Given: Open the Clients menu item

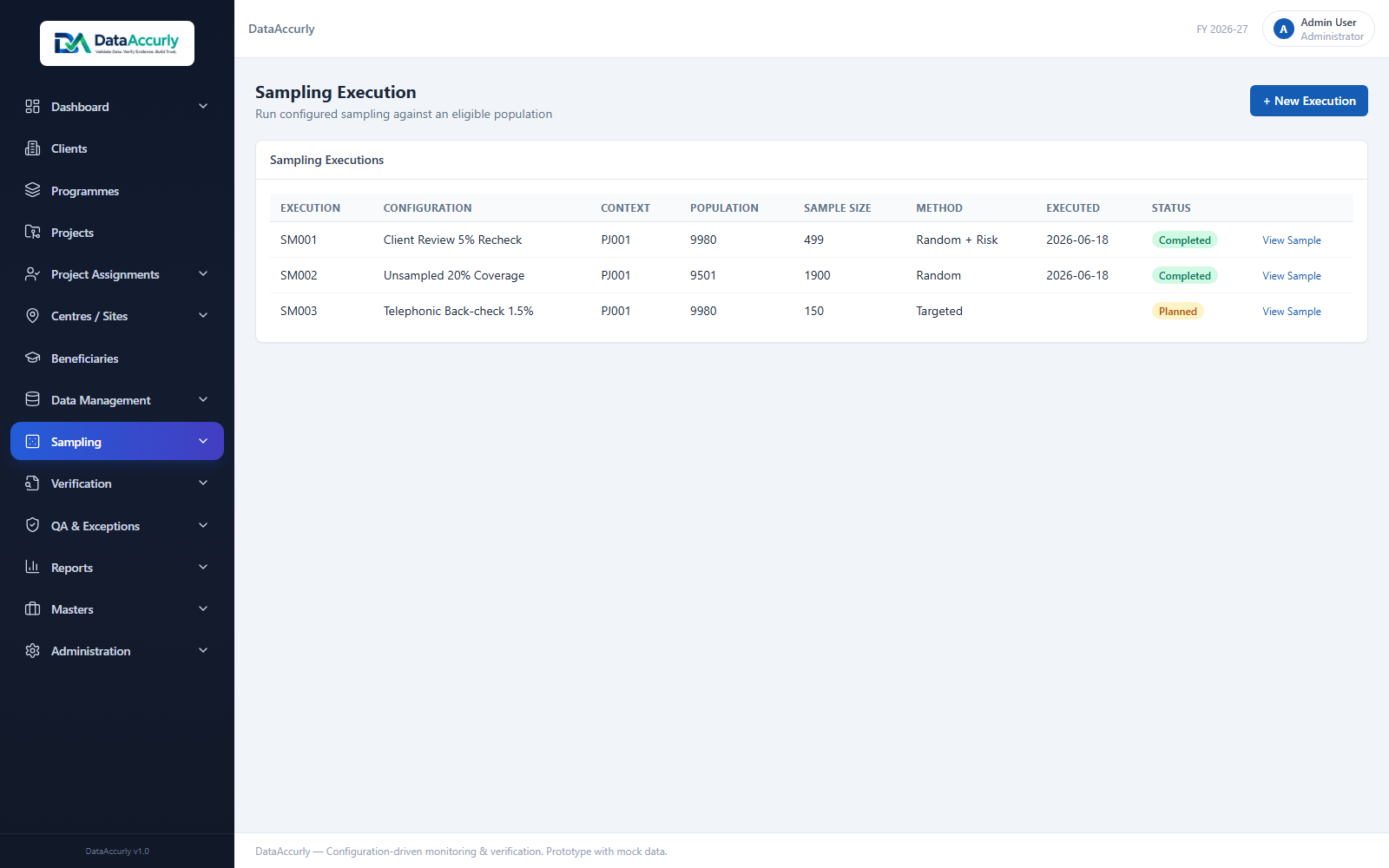Looking at the screenshot, I should point(117,148).
